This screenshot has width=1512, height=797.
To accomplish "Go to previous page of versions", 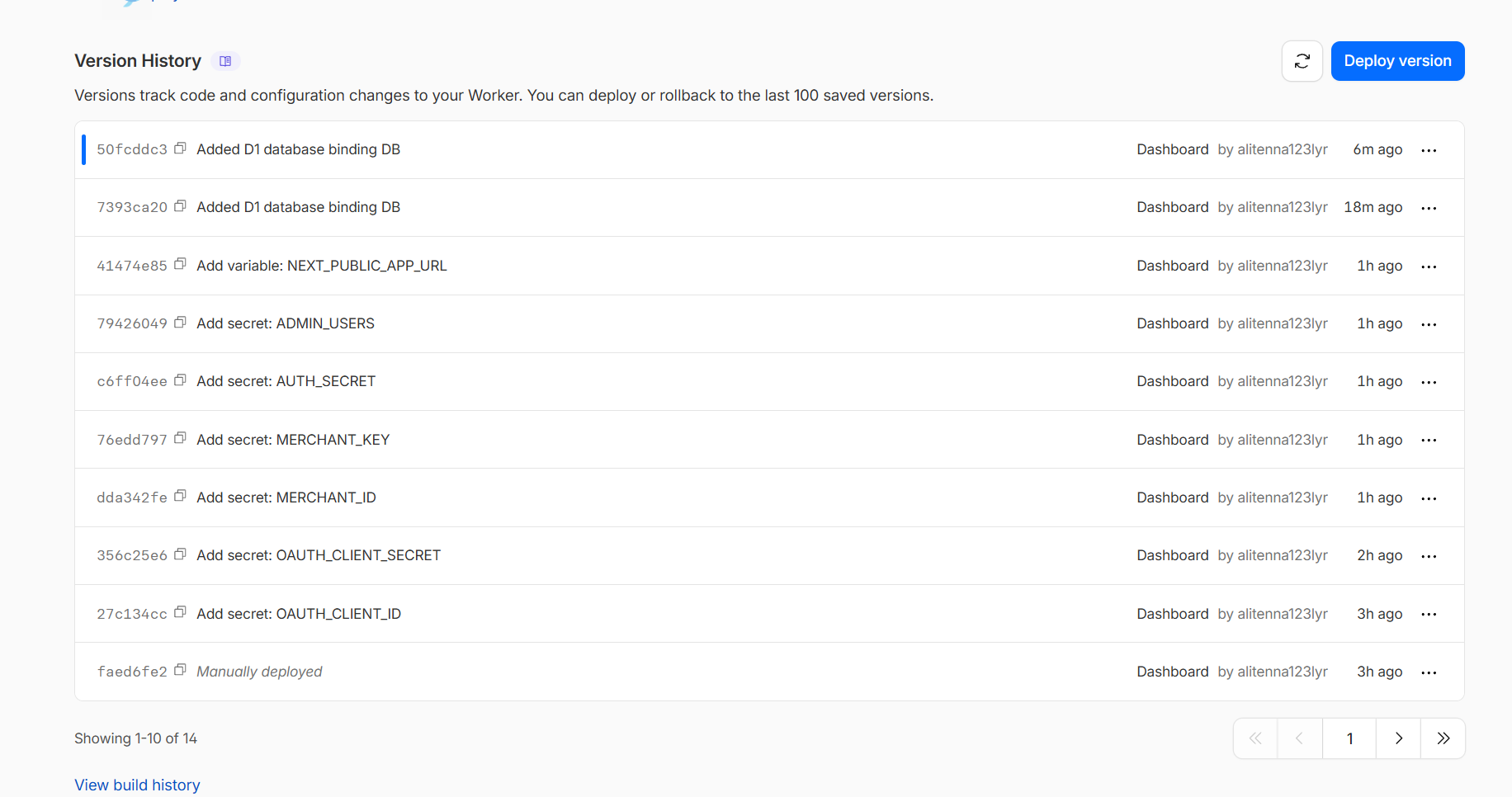I will (1300, 738).
